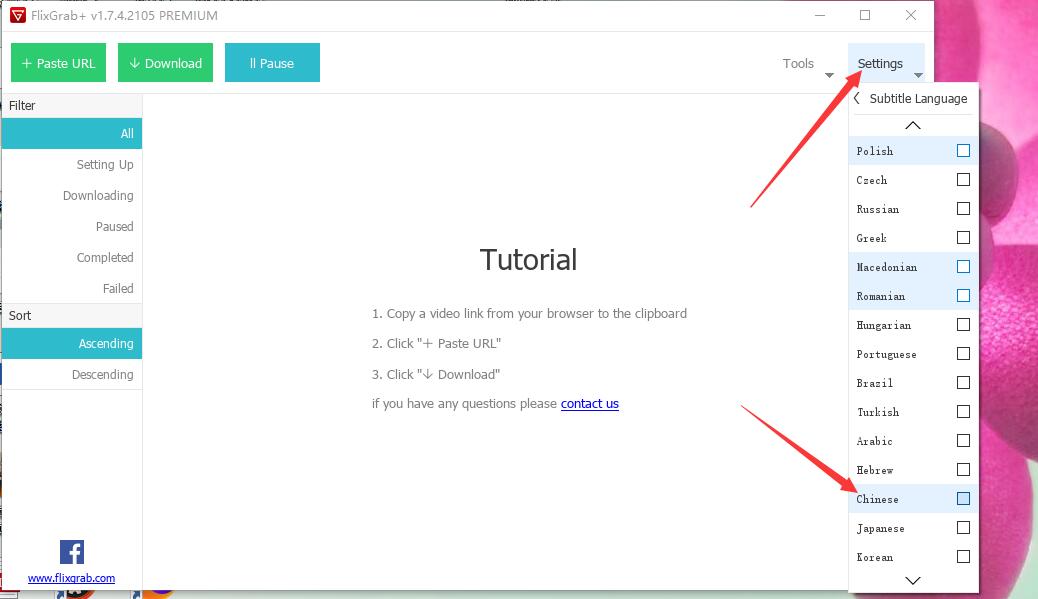Viewport: 1038px width, 599px height.
Task: Visit www.flixgrab.com link
Action: pos(71,578)
